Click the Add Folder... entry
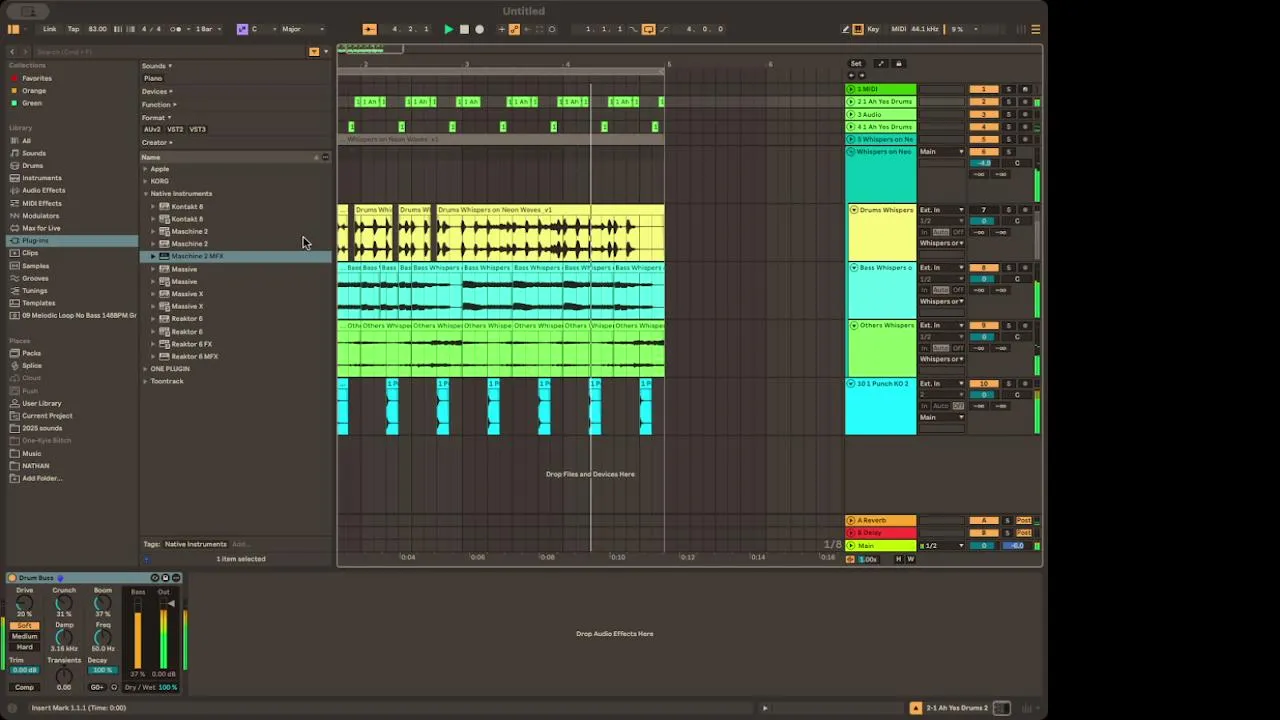 tap(41, 478)
